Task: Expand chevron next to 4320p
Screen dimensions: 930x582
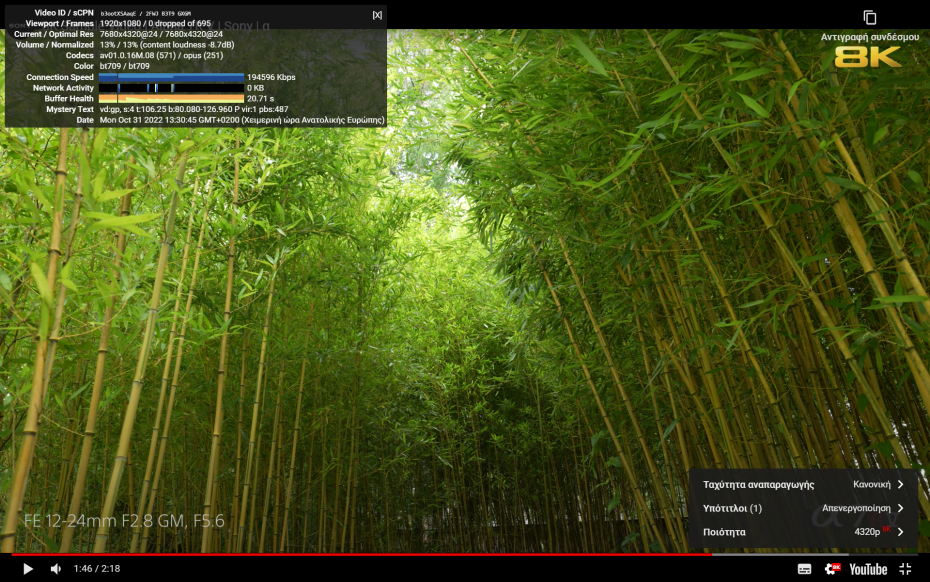Action: tap(901, 532)
